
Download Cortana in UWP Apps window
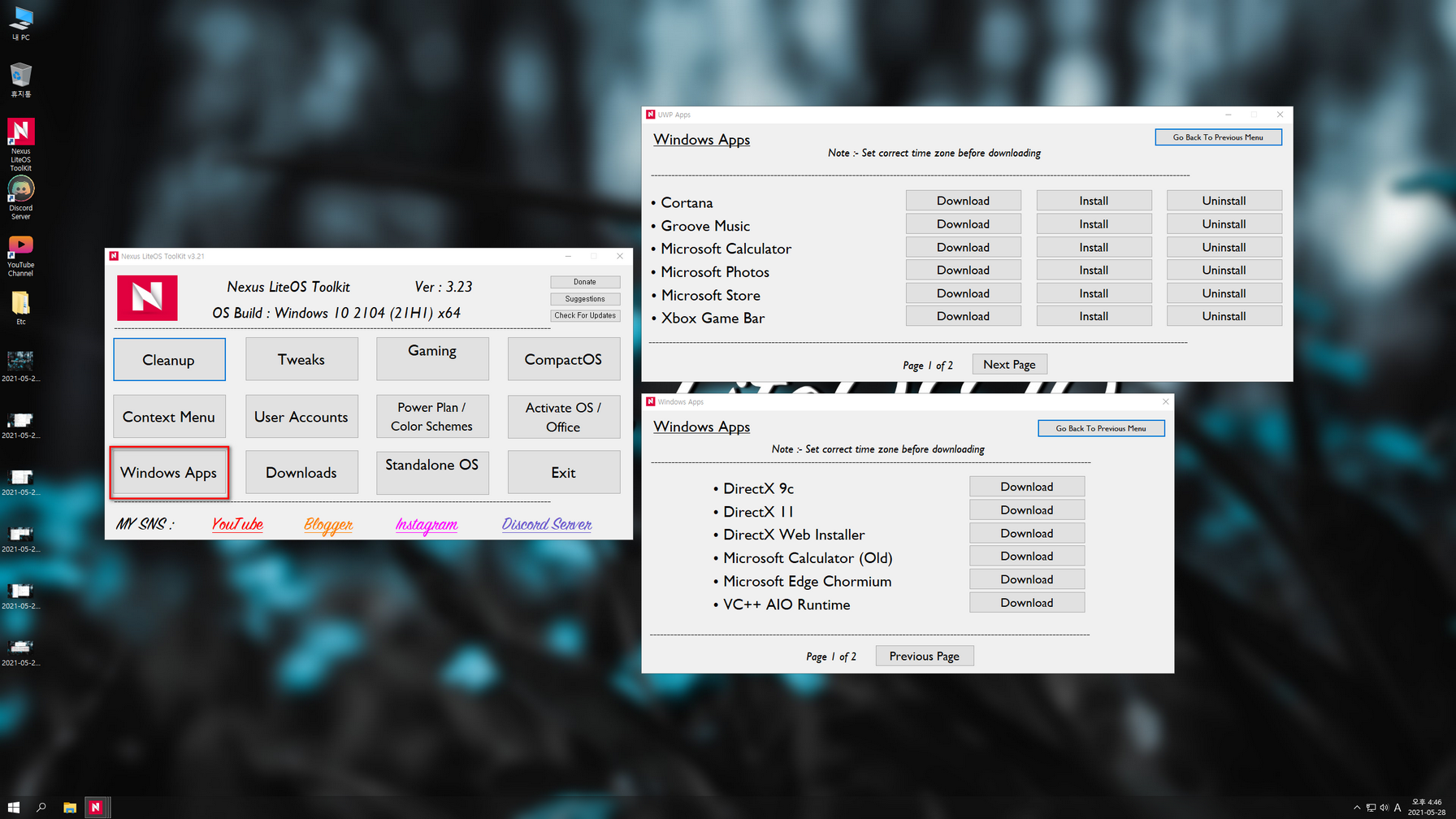pos(963,201)
